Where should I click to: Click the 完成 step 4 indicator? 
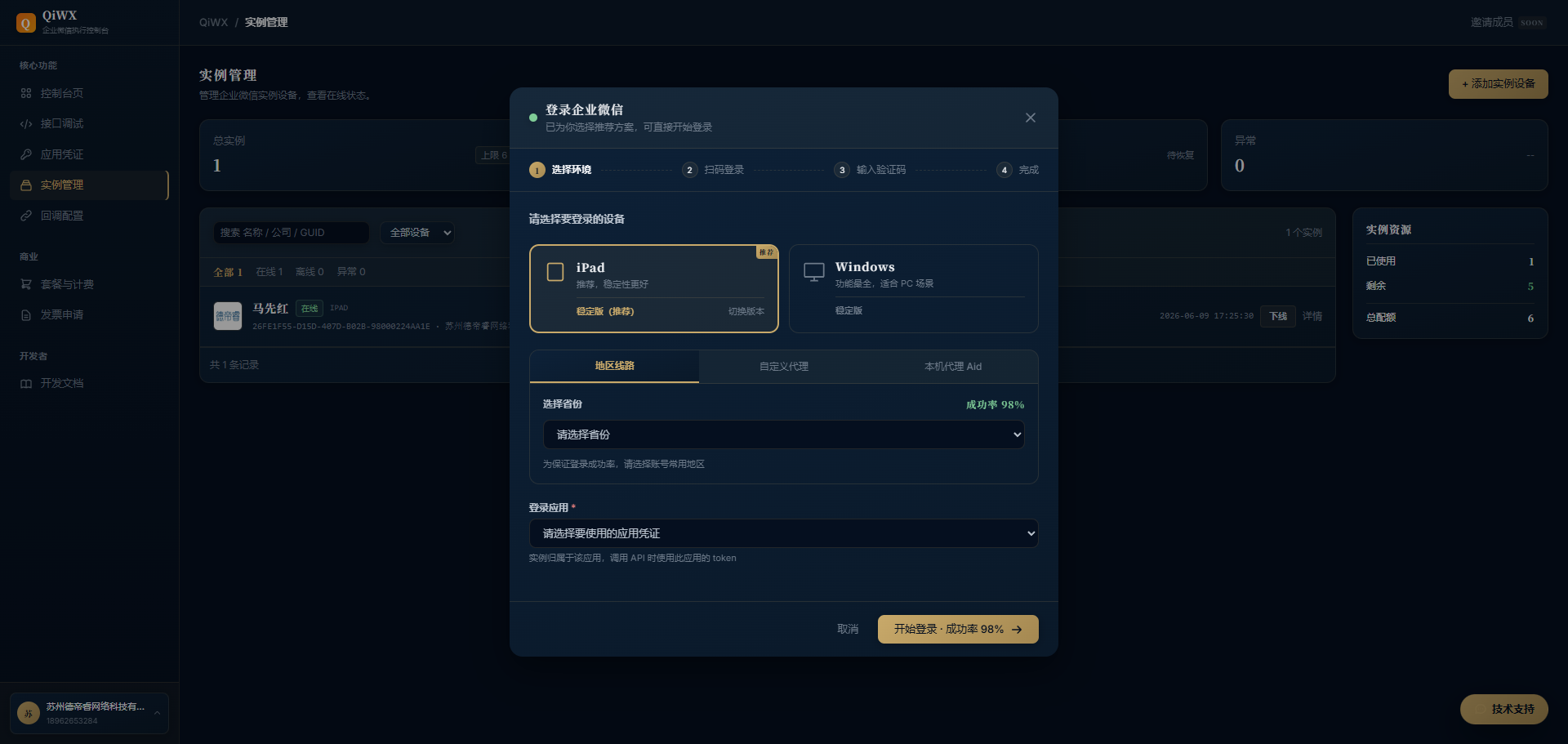pos(1018,170)
